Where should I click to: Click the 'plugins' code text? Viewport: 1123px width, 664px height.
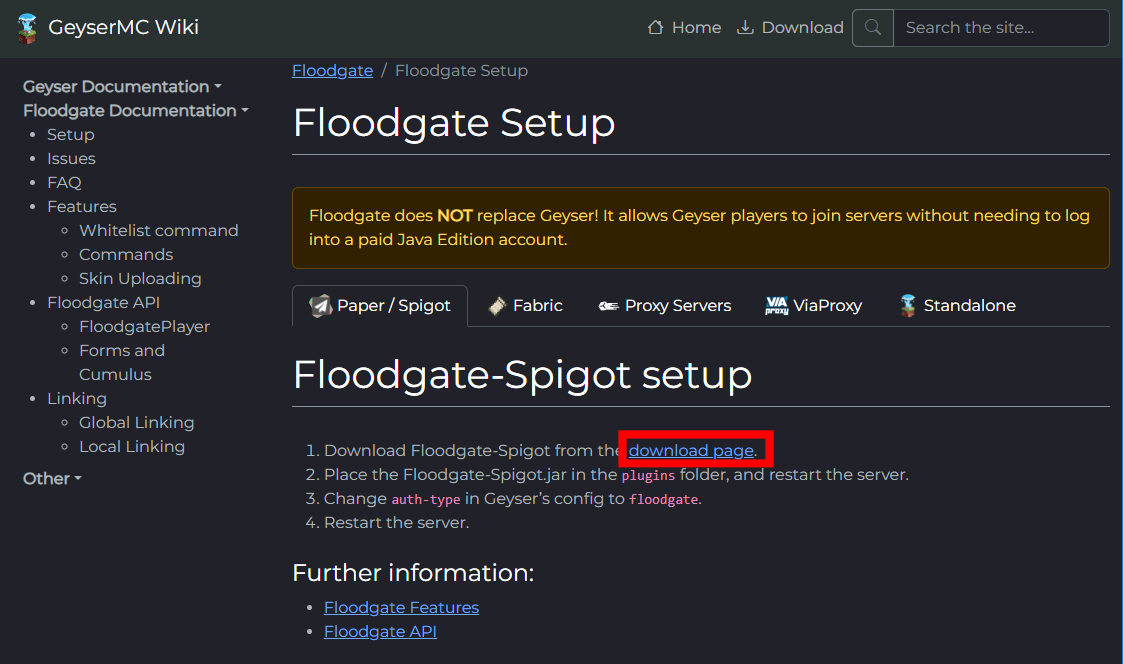pyautogui.click(x=648, y=476)
